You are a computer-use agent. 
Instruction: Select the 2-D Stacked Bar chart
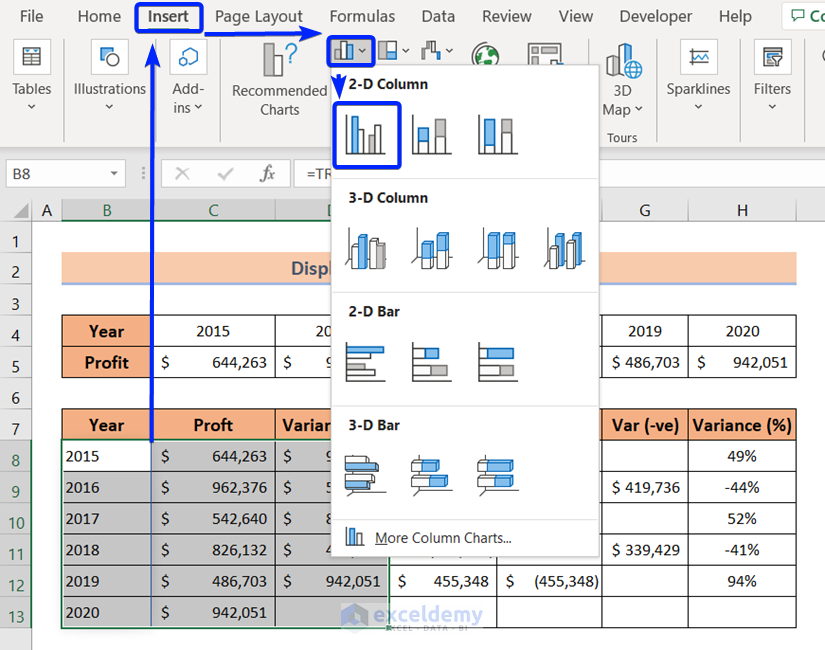(x=431, y=362)
